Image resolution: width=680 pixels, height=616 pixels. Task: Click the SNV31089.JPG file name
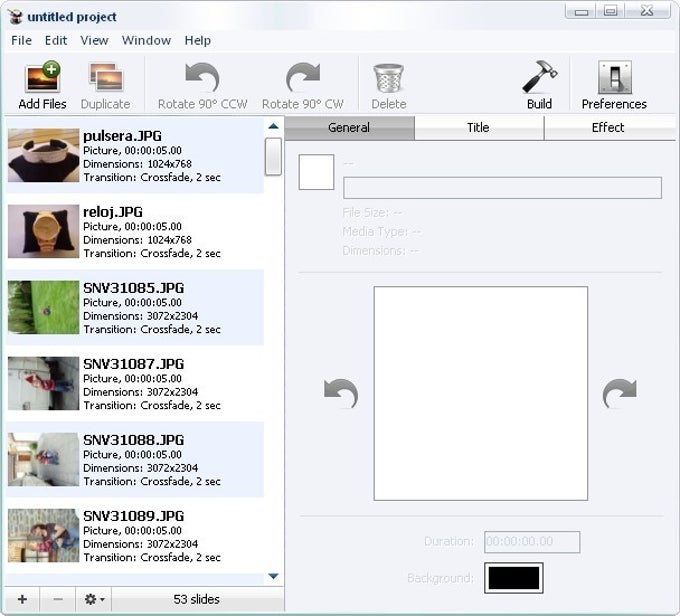tap(134, 516)
